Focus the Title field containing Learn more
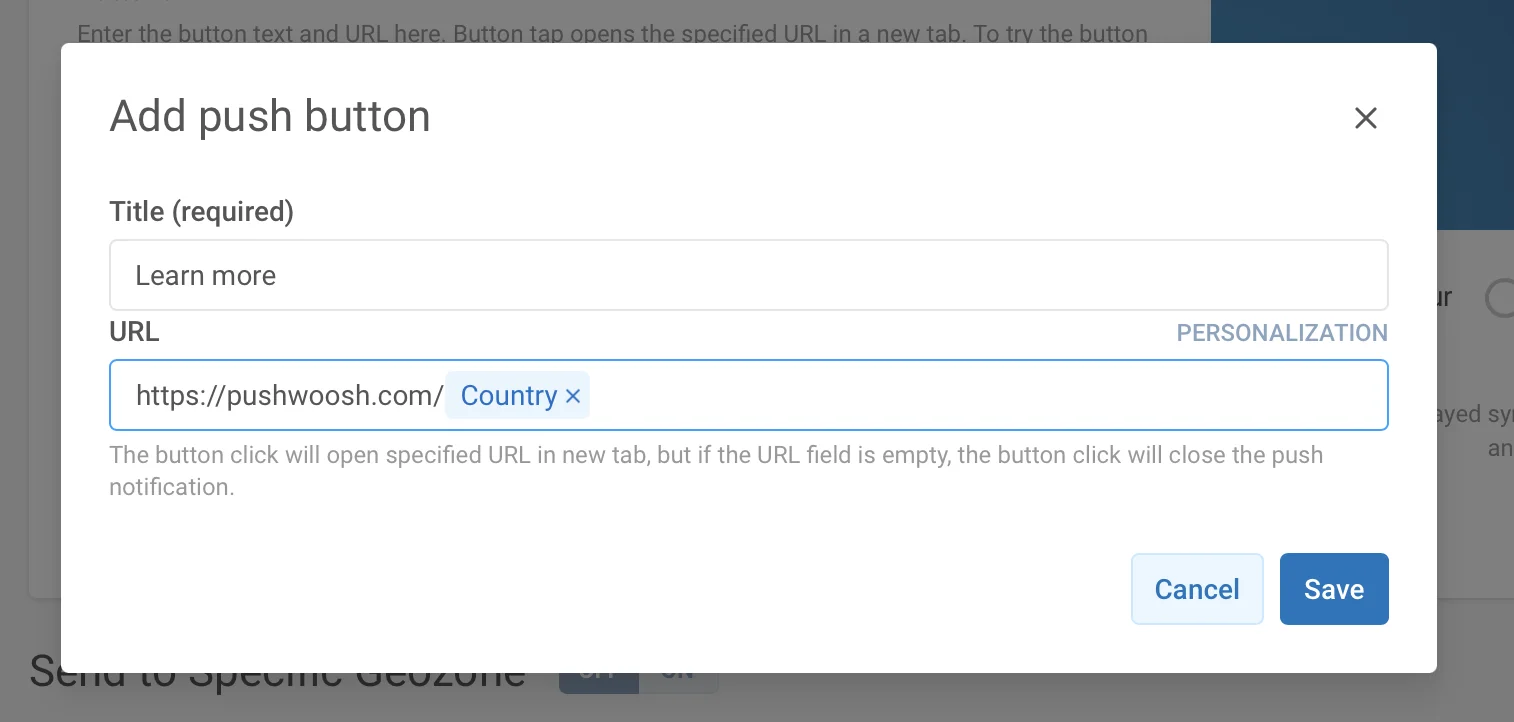Image resolution: width=1514 pixels, height=722 pixels. [x=748, y=275]
